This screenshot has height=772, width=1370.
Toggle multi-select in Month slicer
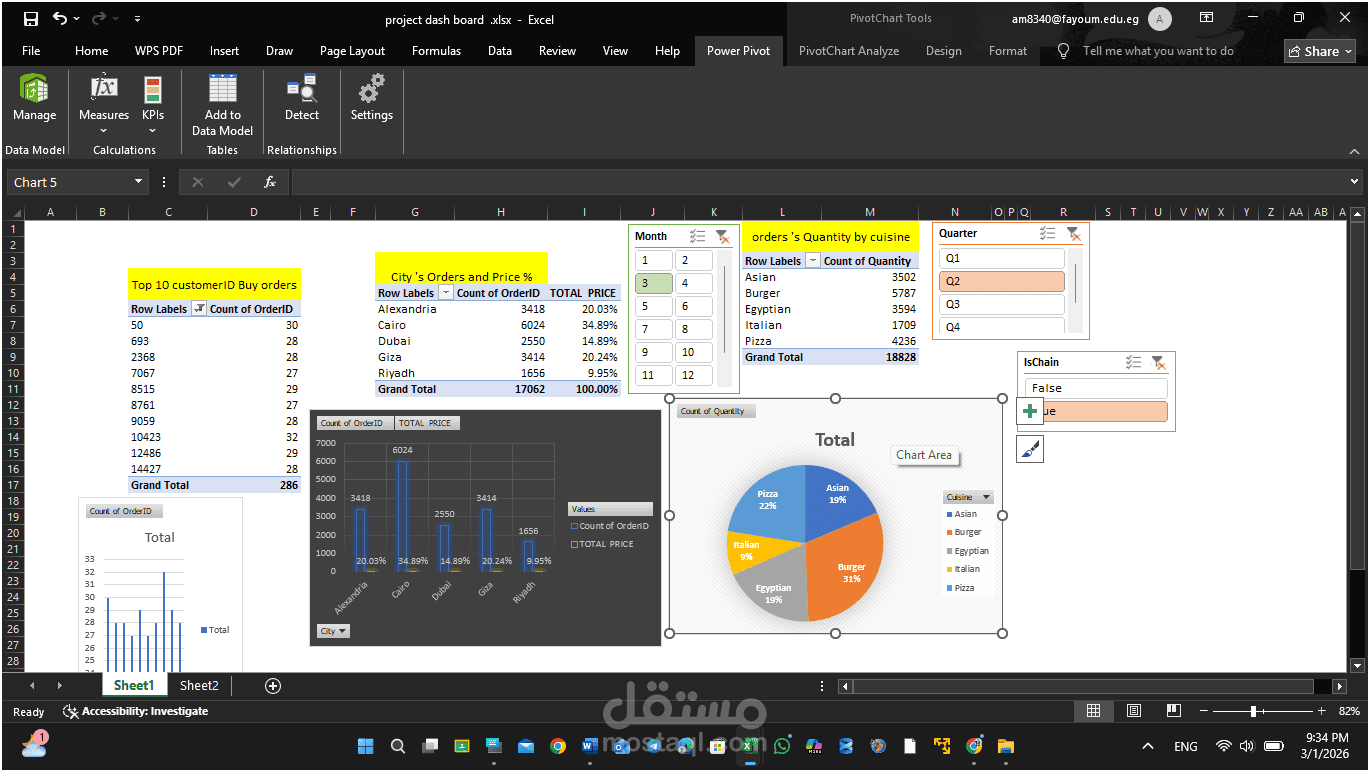tap(698, 237)
